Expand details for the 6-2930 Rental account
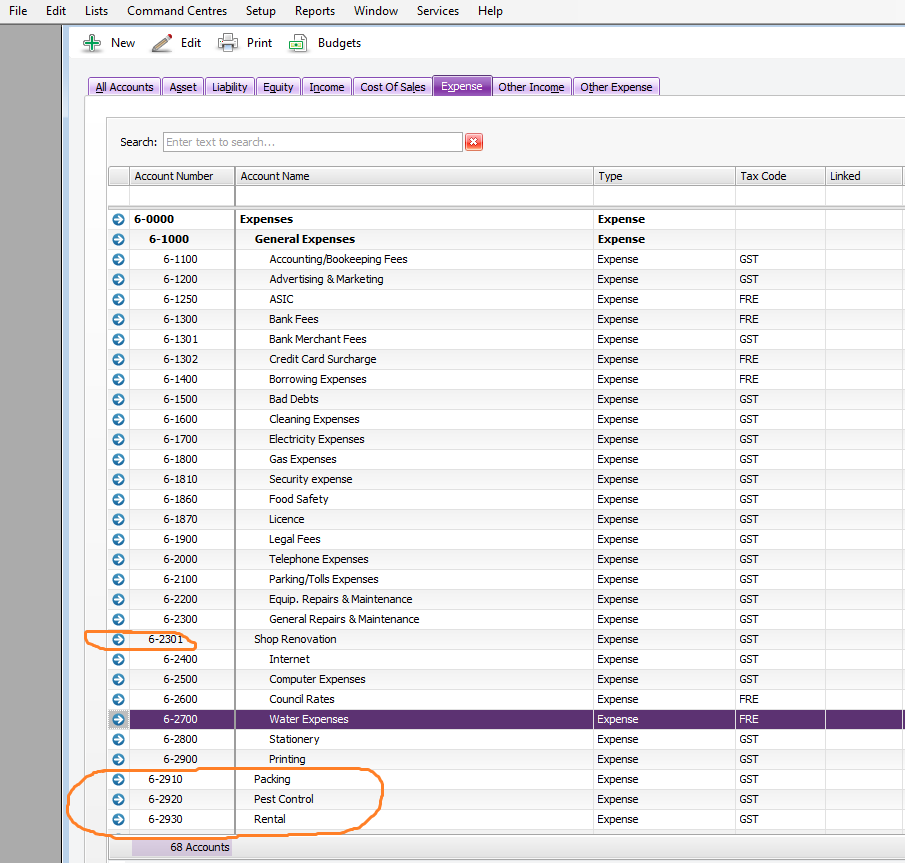Image resolution: width=905 pixels, height=863 pixels. coord(118,819)
